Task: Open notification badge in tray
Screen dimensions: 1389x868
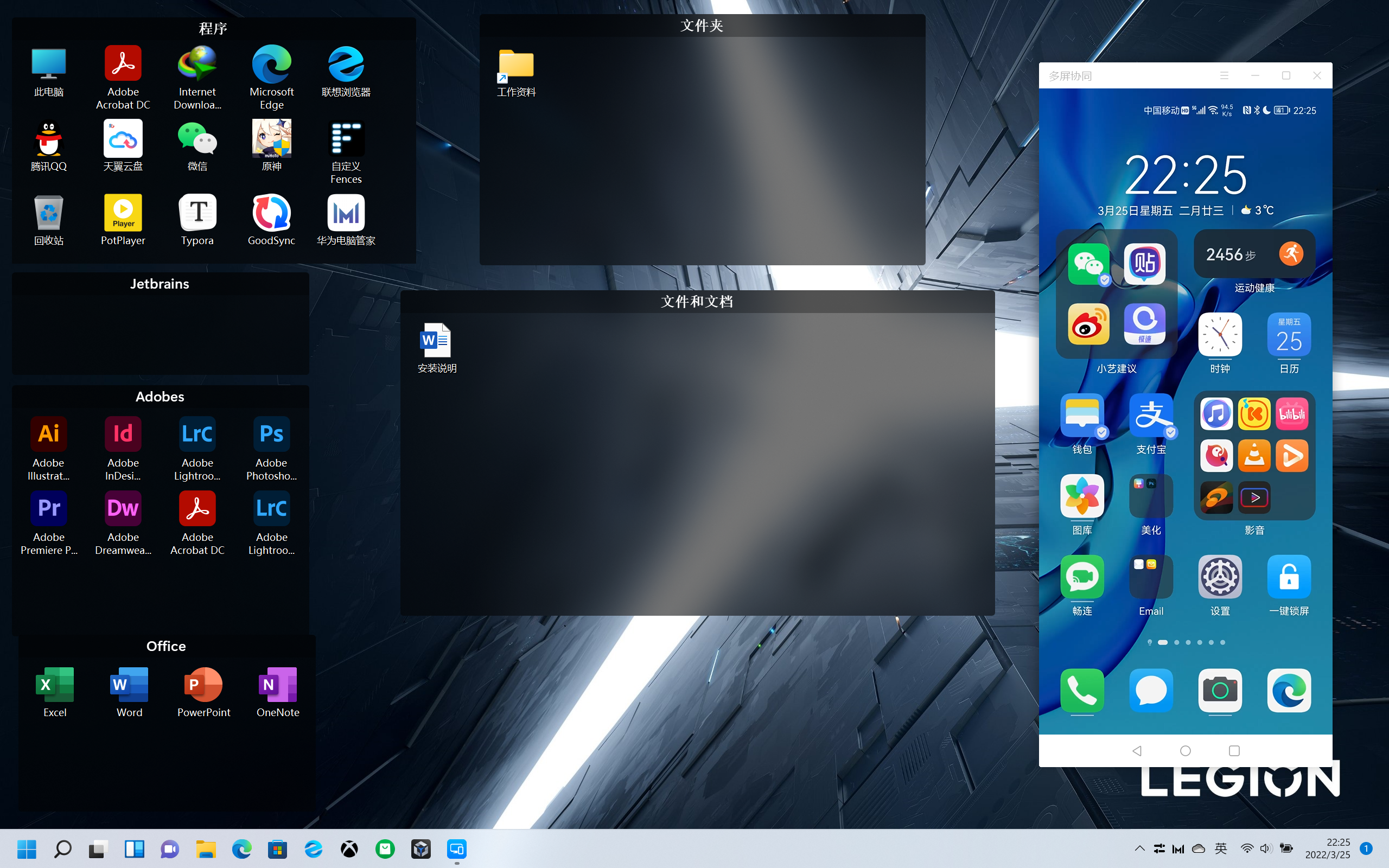Action: (x=1366, y=848)
